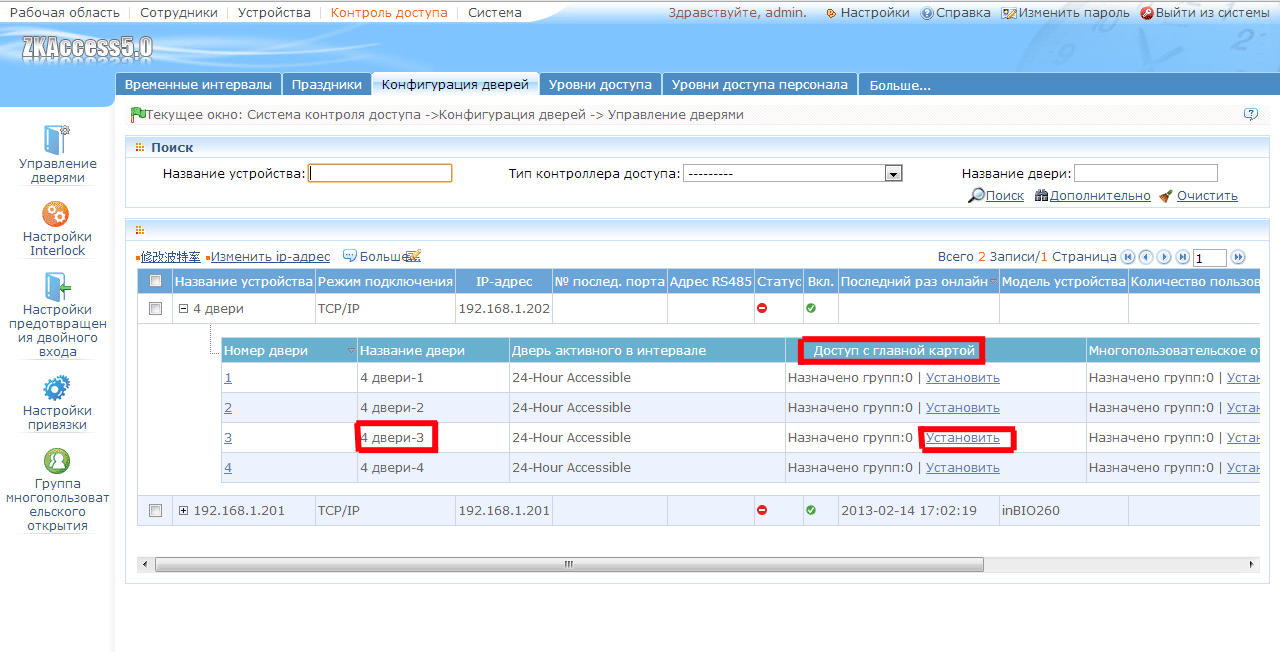
Task: Go to the next page arrow icon
Action: pyautogui.click(x=1165, y=257)
